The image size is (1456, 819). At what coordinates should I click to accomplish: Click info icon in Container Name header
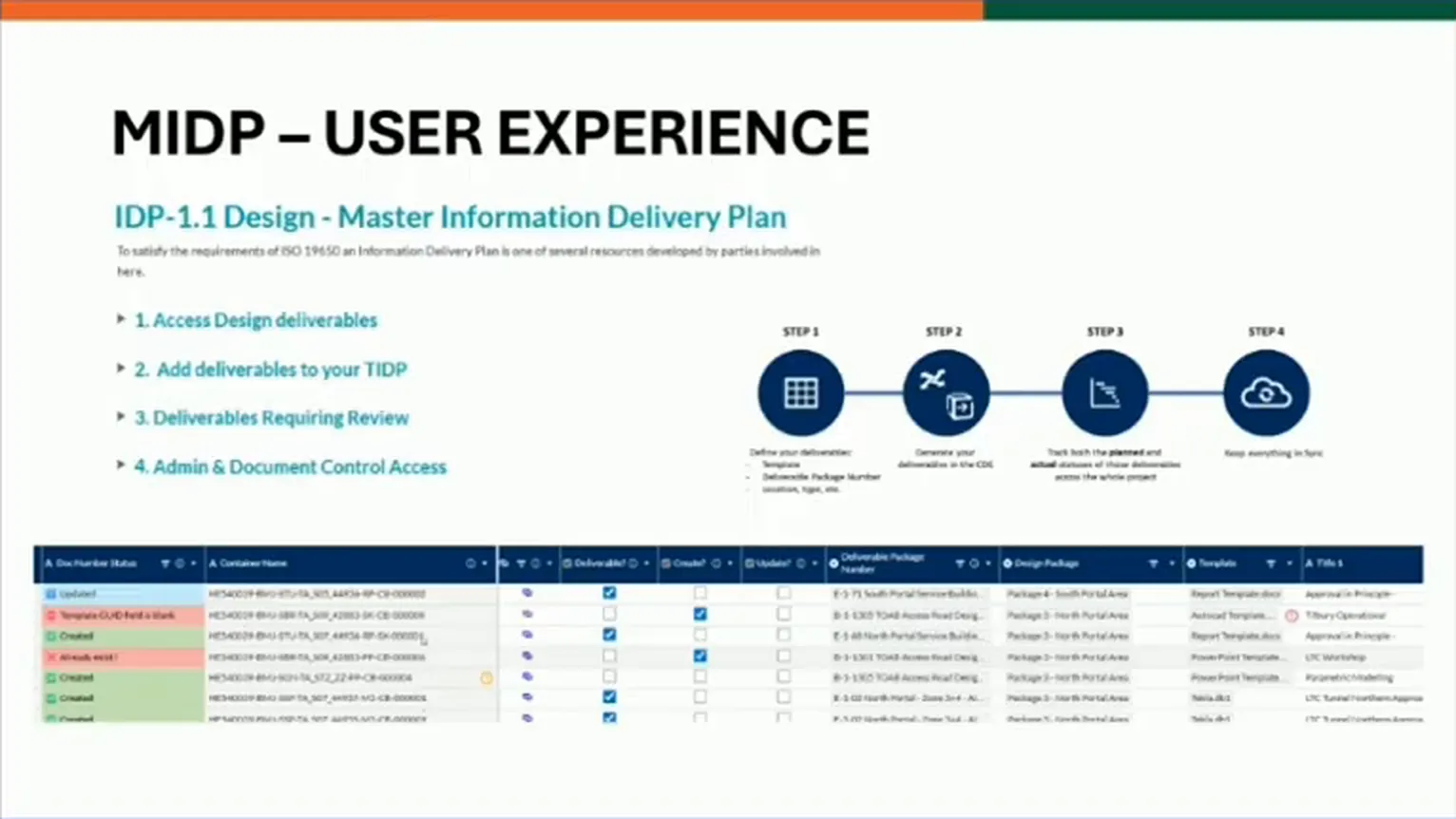470,563
